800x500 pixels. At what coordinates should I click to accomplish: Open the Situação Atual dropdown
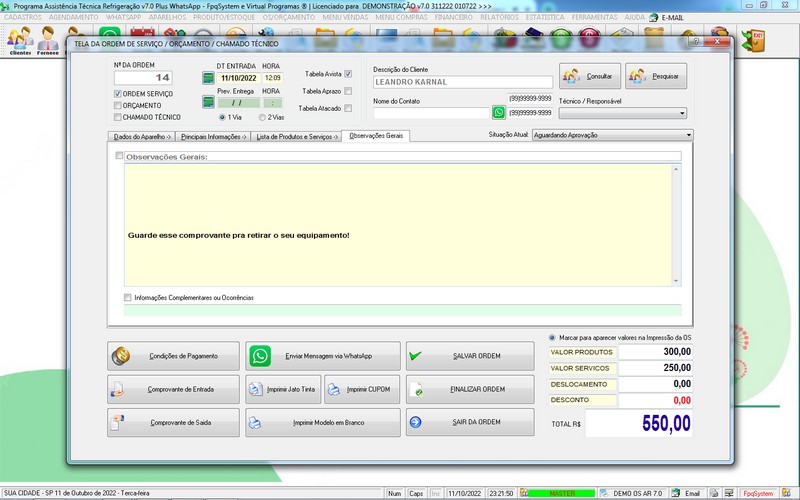pos(689,135)
